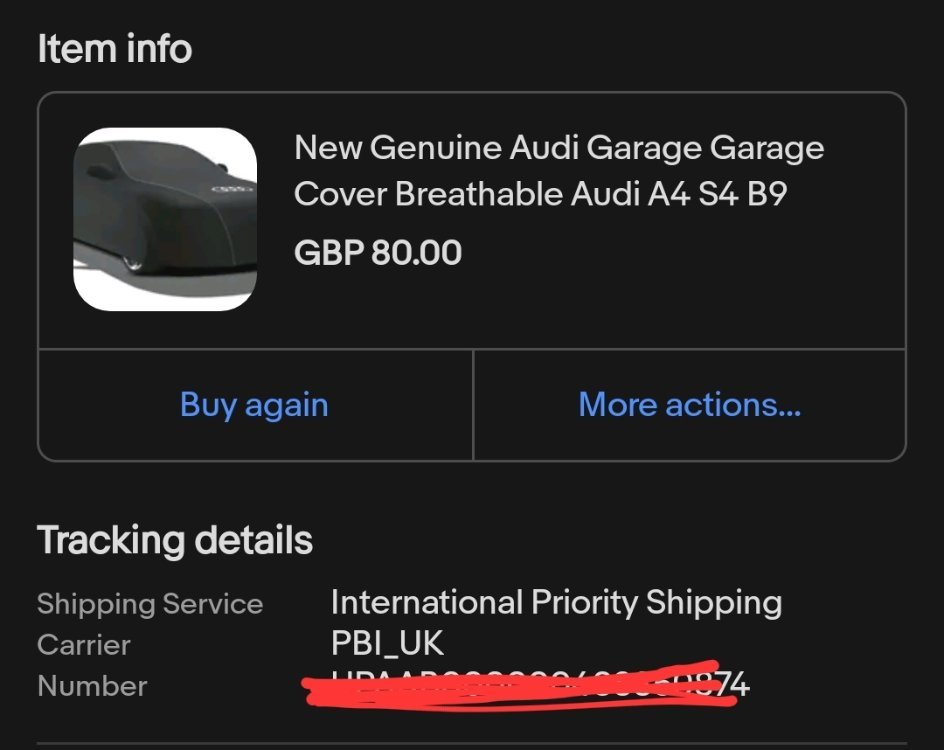Click the Cover Breathable Audi A4 S4 B9 text
Image resolution: width=944 pixels, height=750 pixels.
pos(540,194)
